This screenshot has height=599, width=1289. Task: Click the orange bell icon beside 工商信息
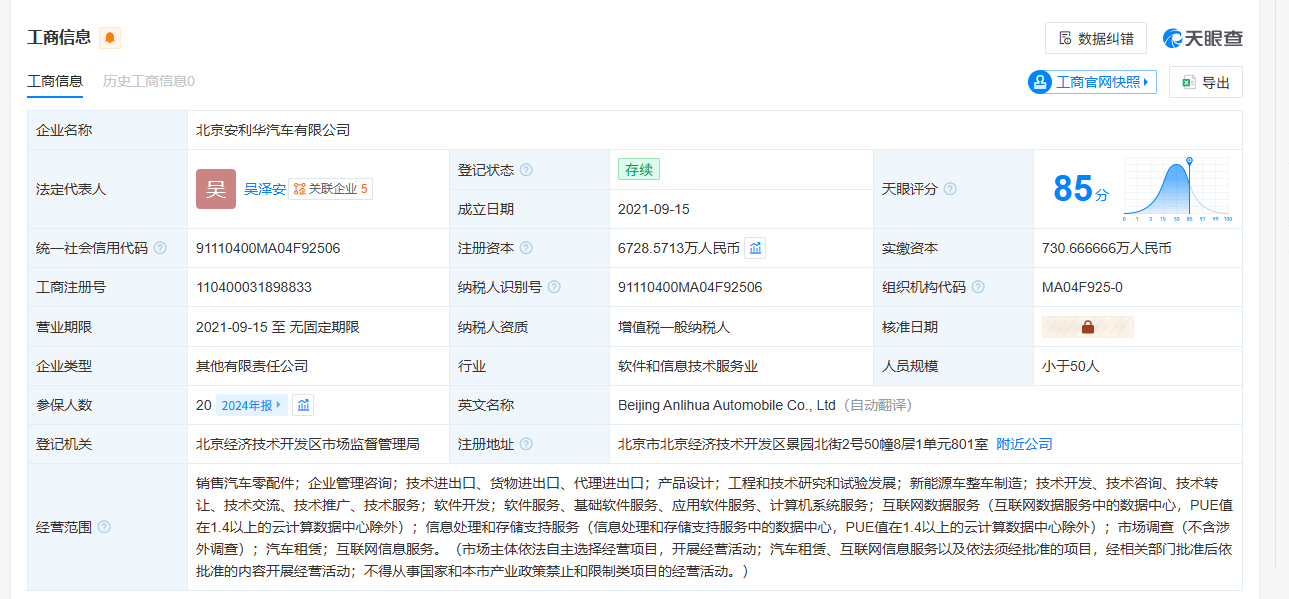109,38
